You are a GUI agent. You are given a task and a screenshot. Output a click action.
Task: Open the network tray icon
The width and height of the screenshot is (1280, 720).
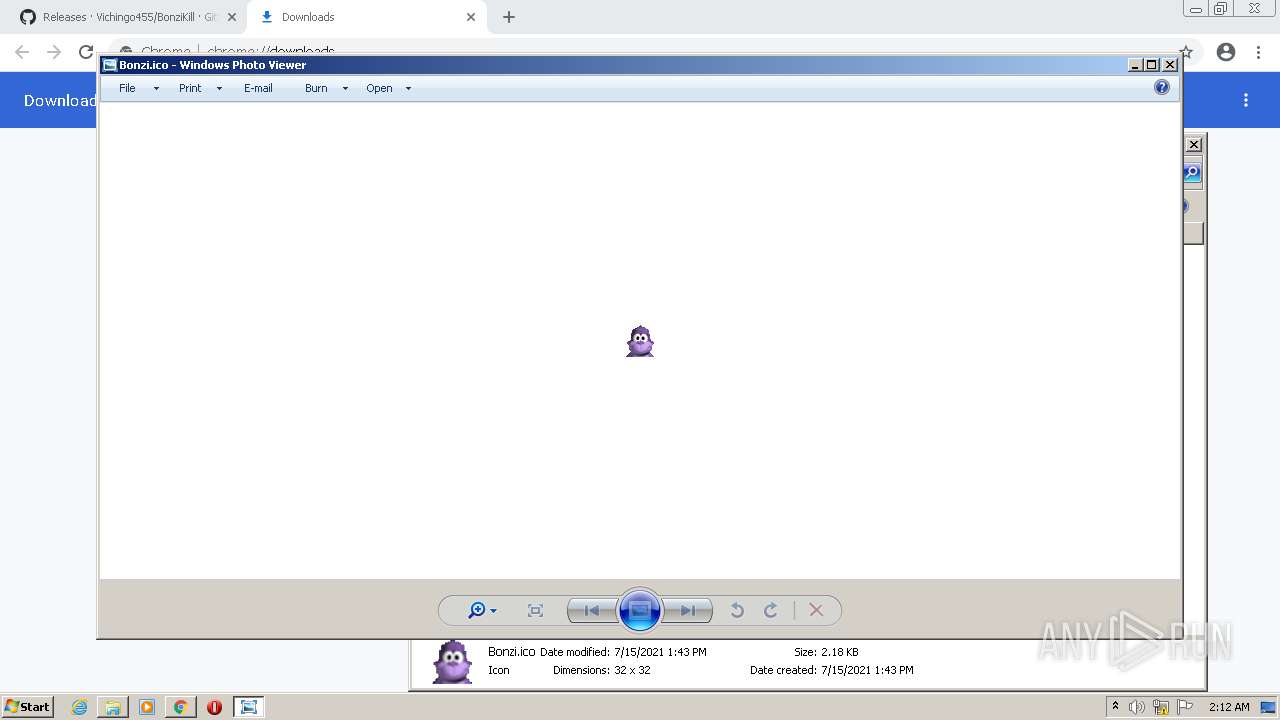1161,707
